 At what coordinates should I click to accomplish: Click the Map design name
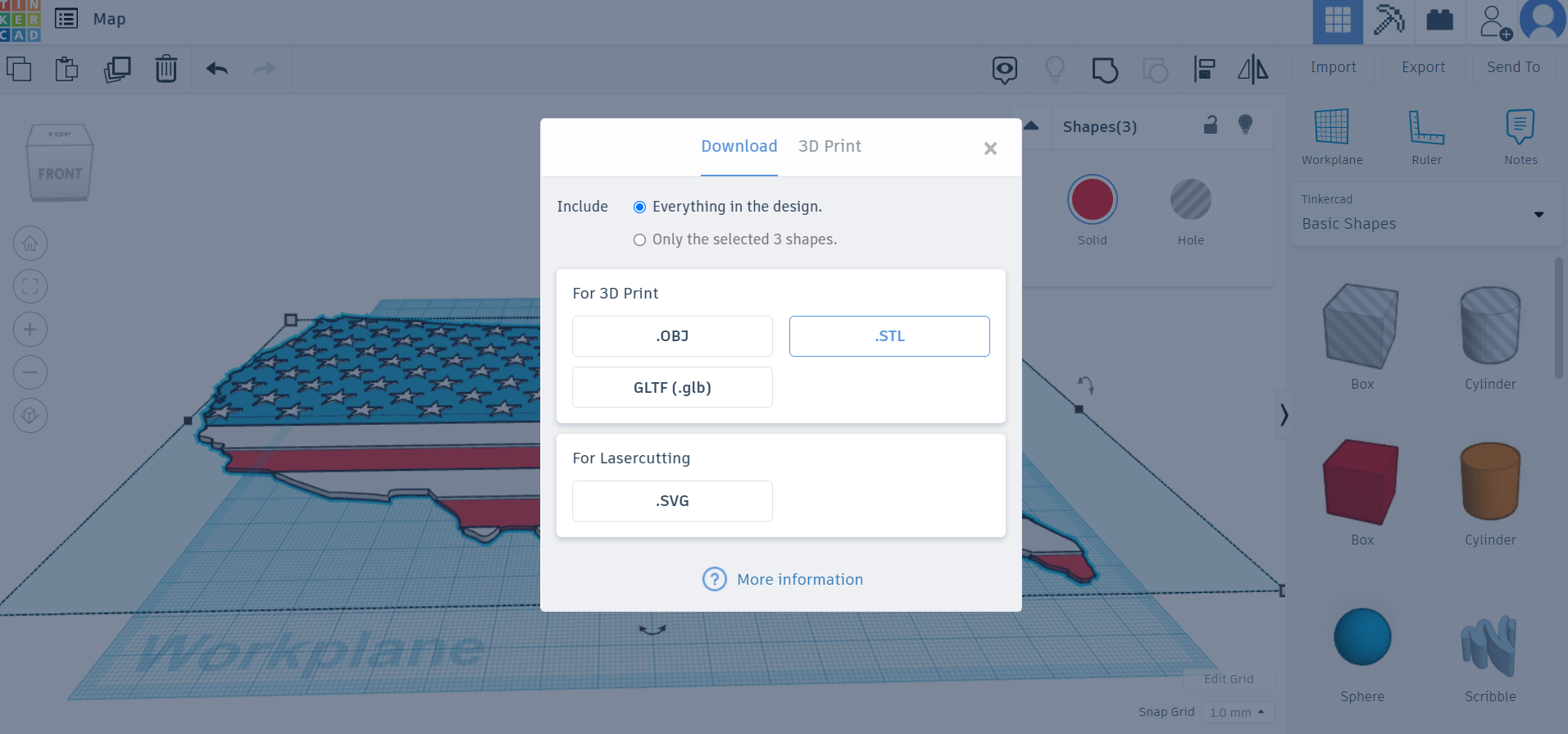coord(109,19)
